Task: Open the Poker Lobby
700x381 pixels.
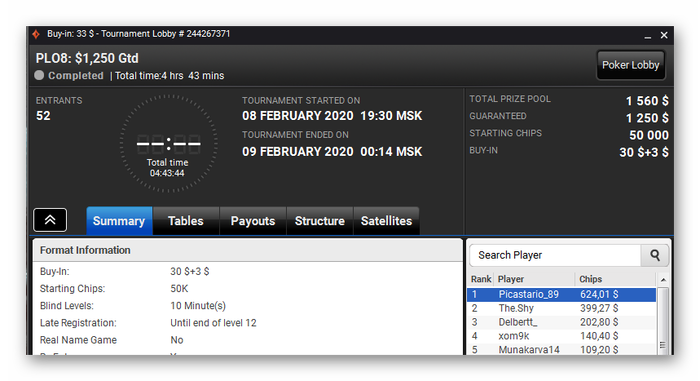Action: [630, 65]
